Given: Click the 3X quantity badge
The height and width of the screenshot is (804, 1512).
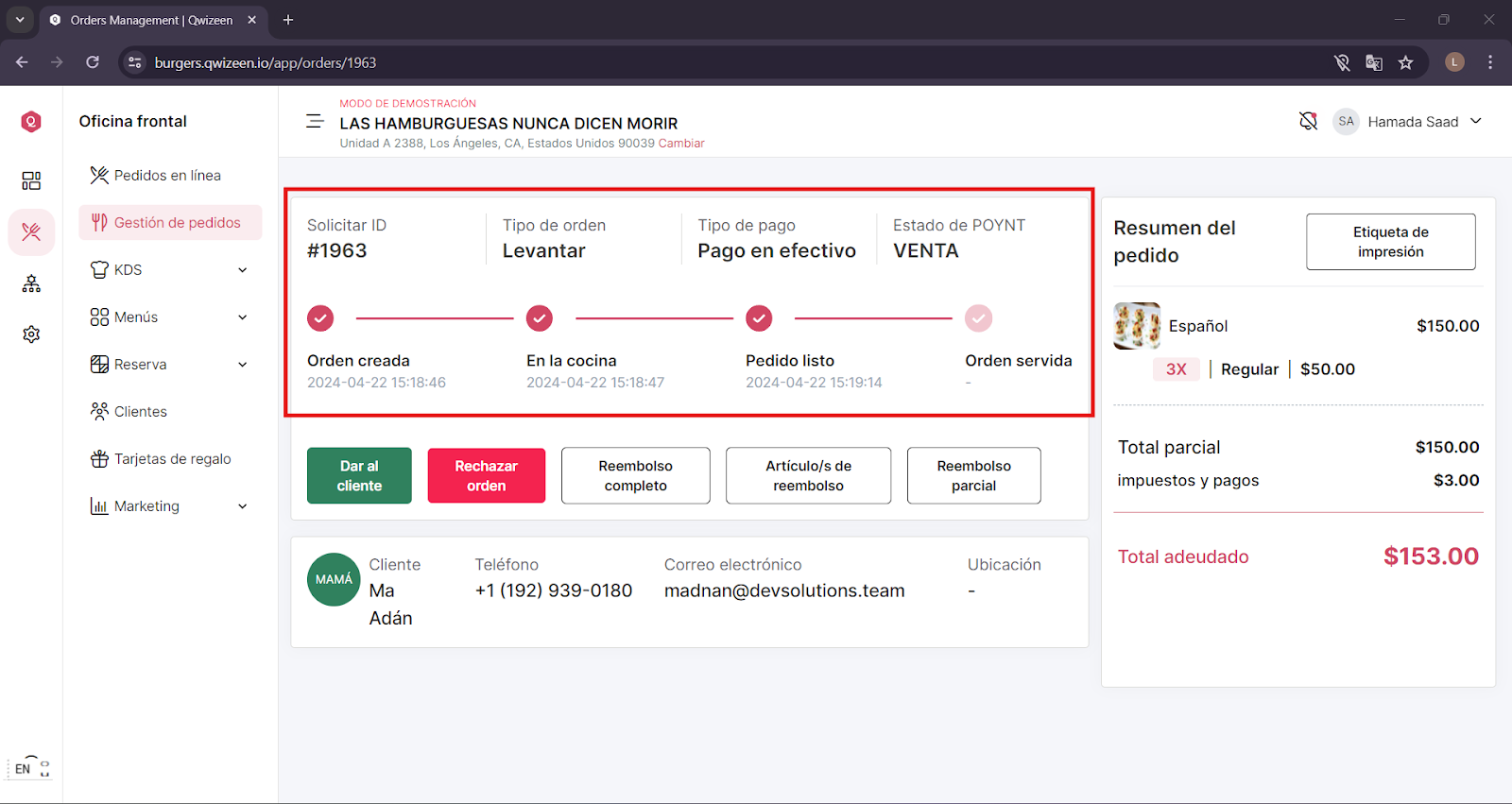Looking at the screenshot, I should tap(1177, 369).
